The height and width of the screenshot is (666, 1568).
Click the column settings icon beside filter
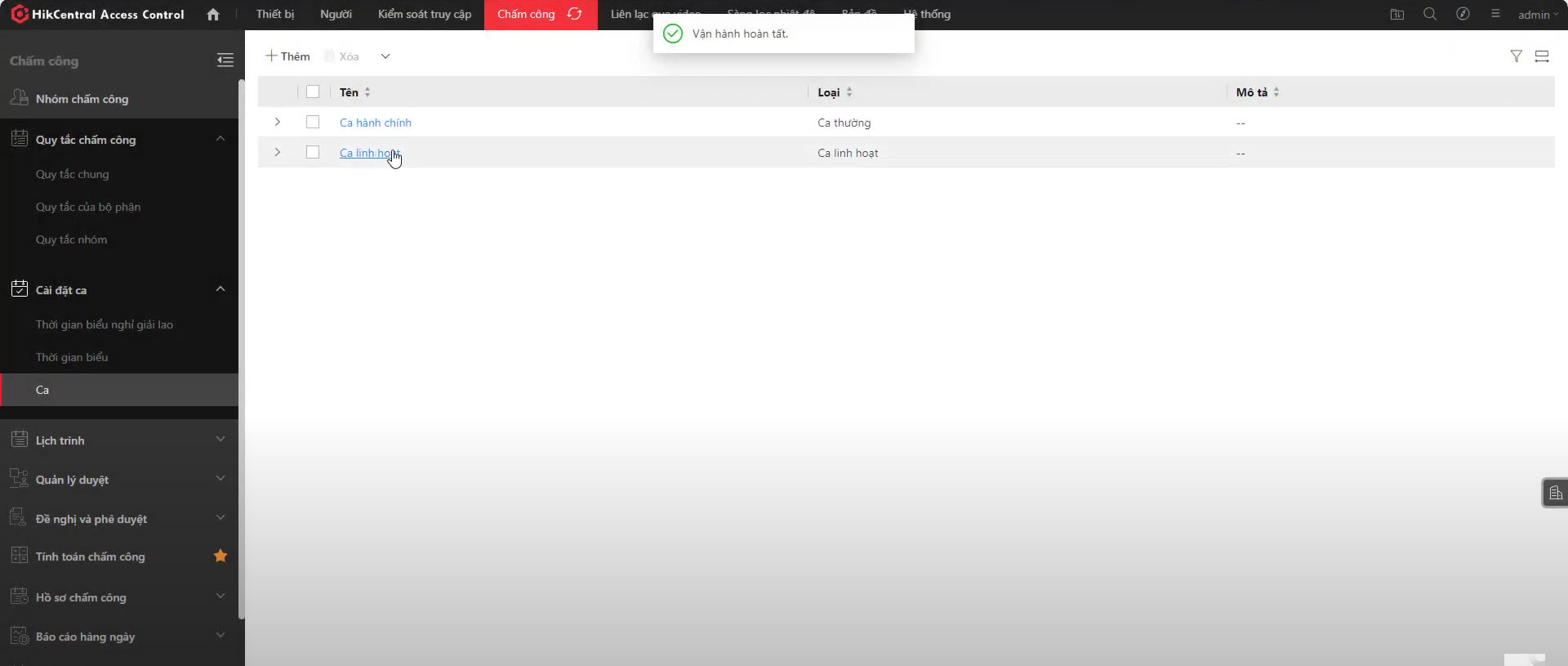tap(1542, 56)
